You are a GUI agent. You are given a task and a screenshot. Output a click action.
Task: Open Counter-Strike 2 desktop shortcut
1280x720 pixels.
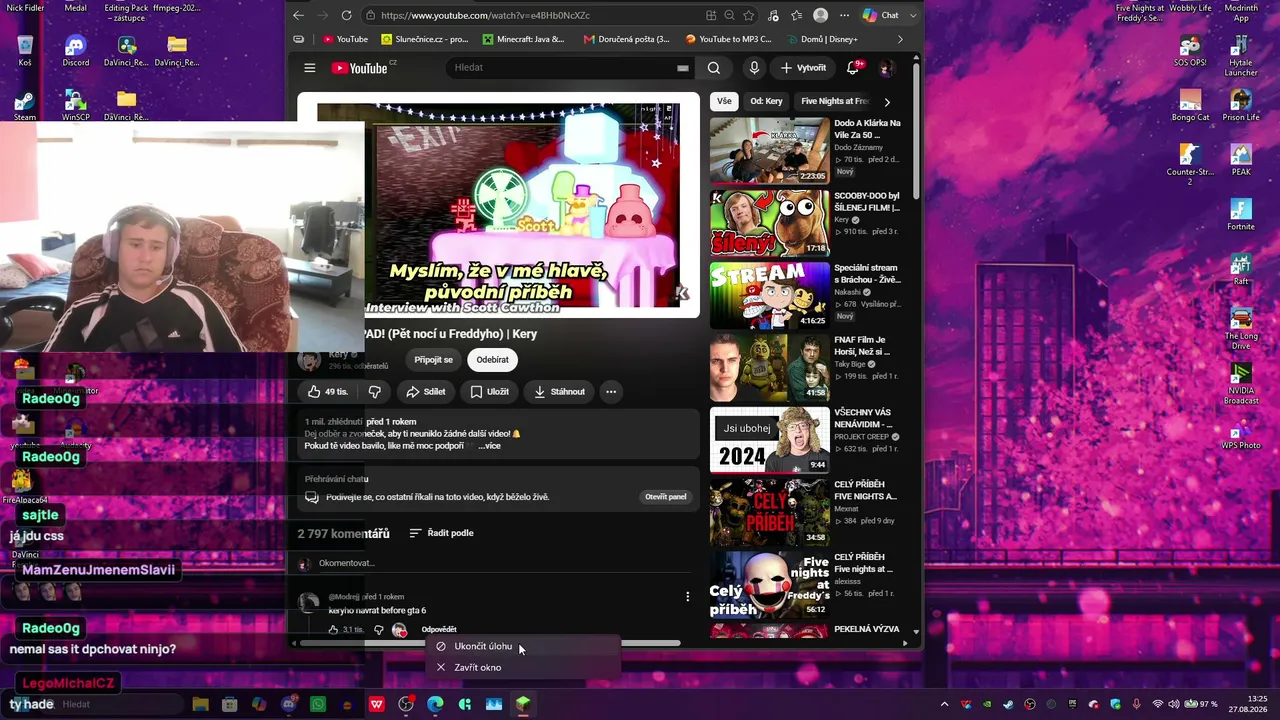(x=1190, y=165)
